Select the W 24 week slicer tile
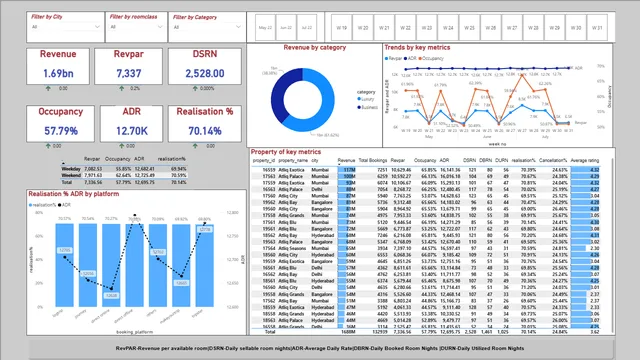The height and width of the screenshot is (360, 640). tap(448, 28)
